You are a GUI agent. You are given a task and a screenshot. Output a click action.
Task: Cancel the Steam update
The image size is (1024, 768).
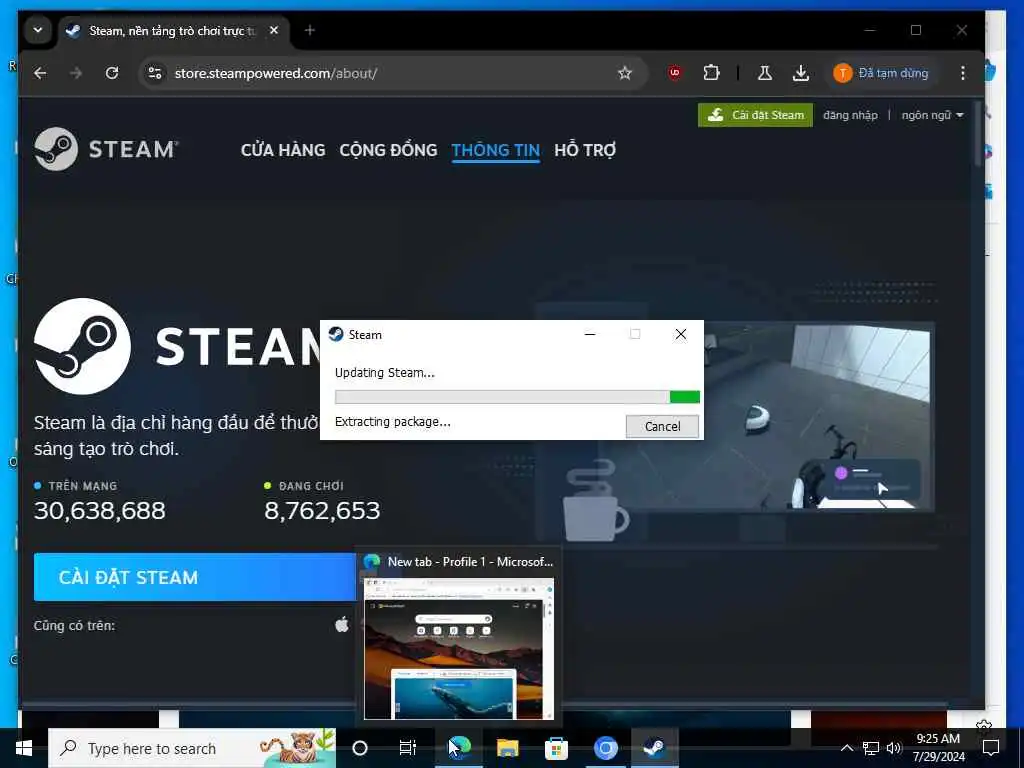pos(662,426)
